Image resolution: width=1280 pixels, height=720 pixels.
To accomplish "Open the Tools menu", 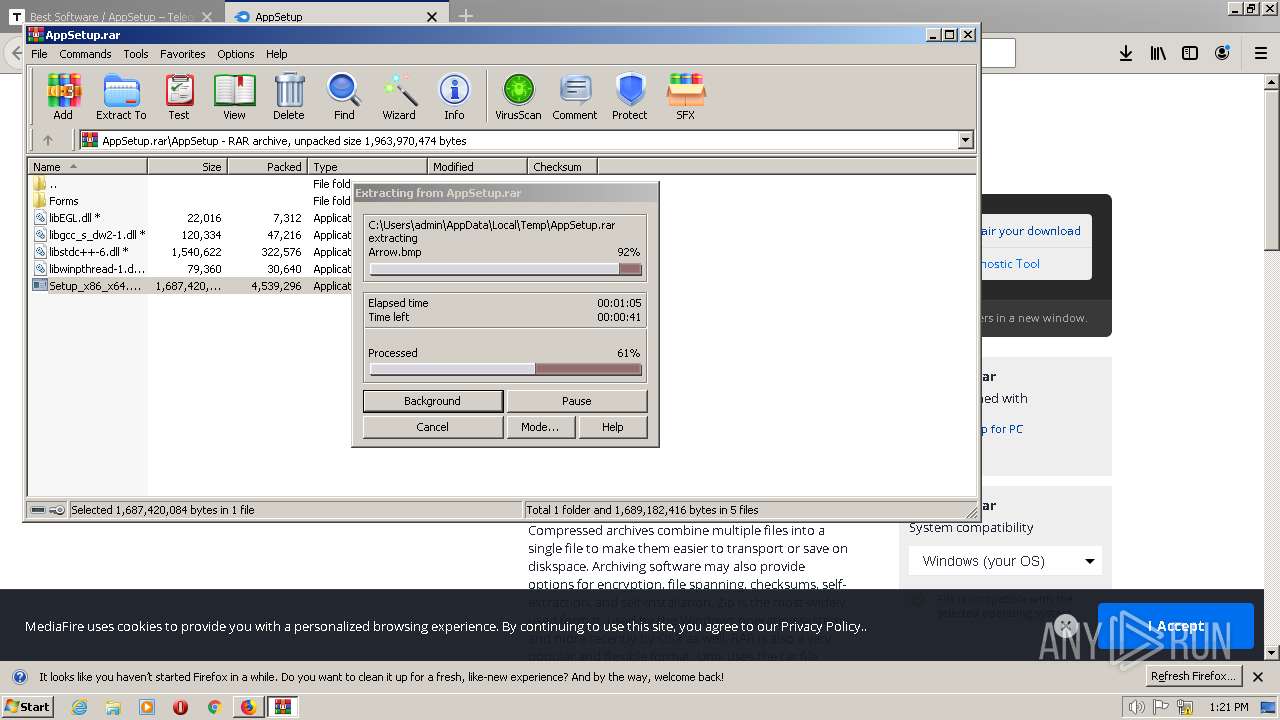I will click(x=136, y=54).
